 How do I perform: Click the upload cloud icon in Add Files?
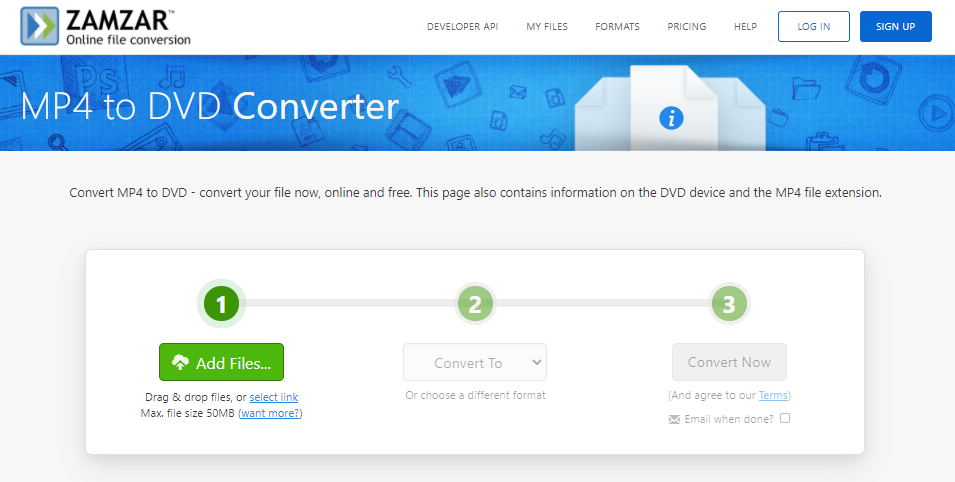(x=181, y=363)
